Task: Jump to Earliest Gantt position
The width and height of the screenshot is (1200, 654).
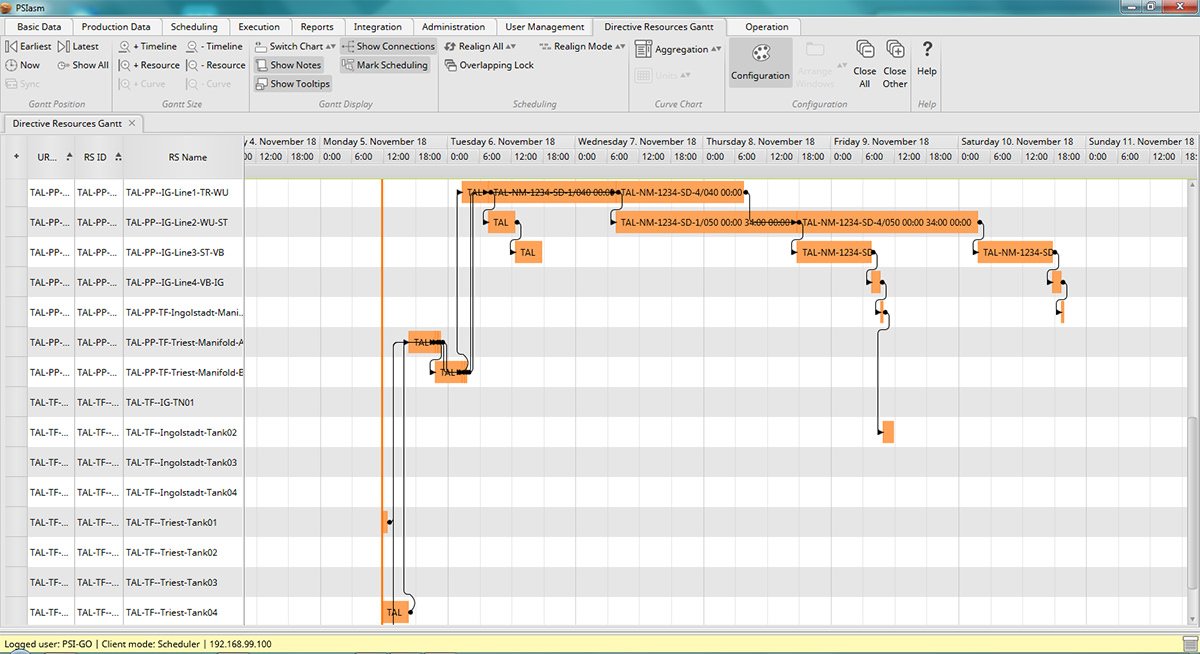Action: point(28,46)
